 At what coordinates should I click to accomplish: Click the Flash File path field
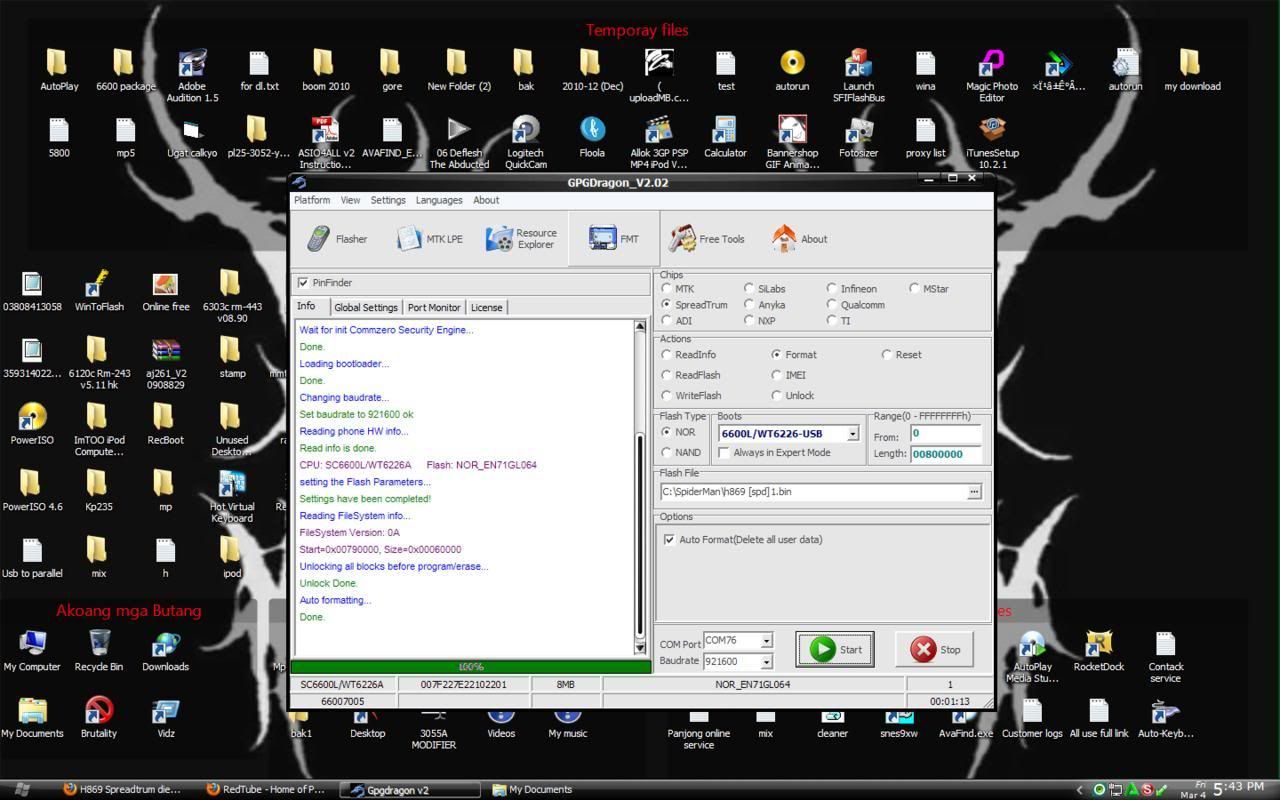pyautogui.click(x=813, y=492)
